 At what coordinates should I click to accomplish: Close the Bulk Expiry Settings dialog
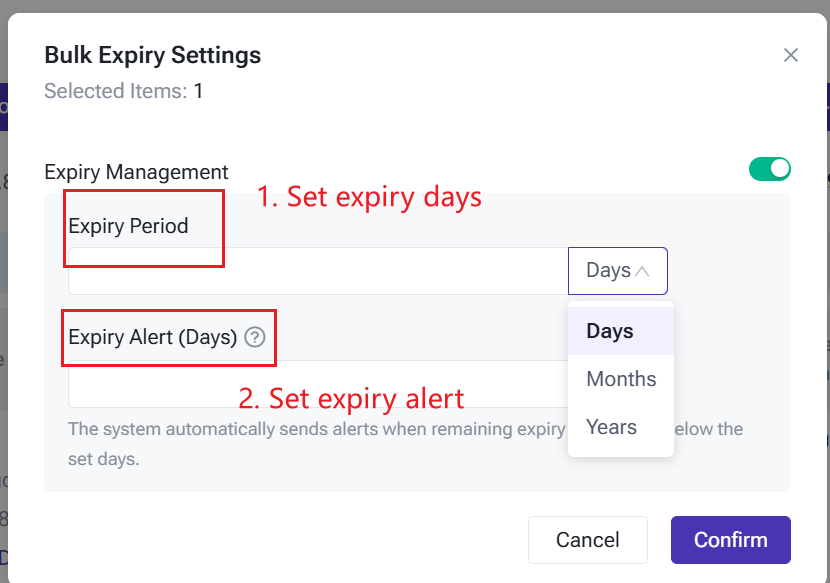point(790,55)
